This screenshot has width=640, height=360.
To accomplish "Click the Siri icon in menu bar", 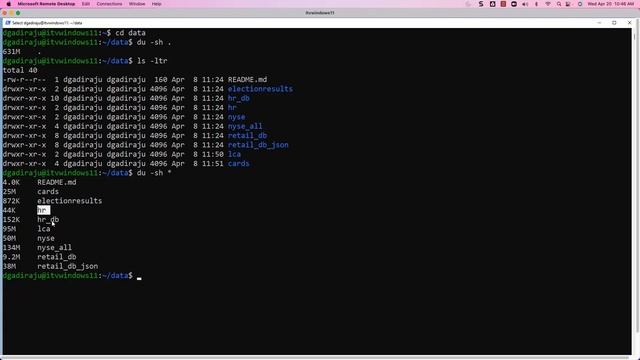I will pos(580,4).
